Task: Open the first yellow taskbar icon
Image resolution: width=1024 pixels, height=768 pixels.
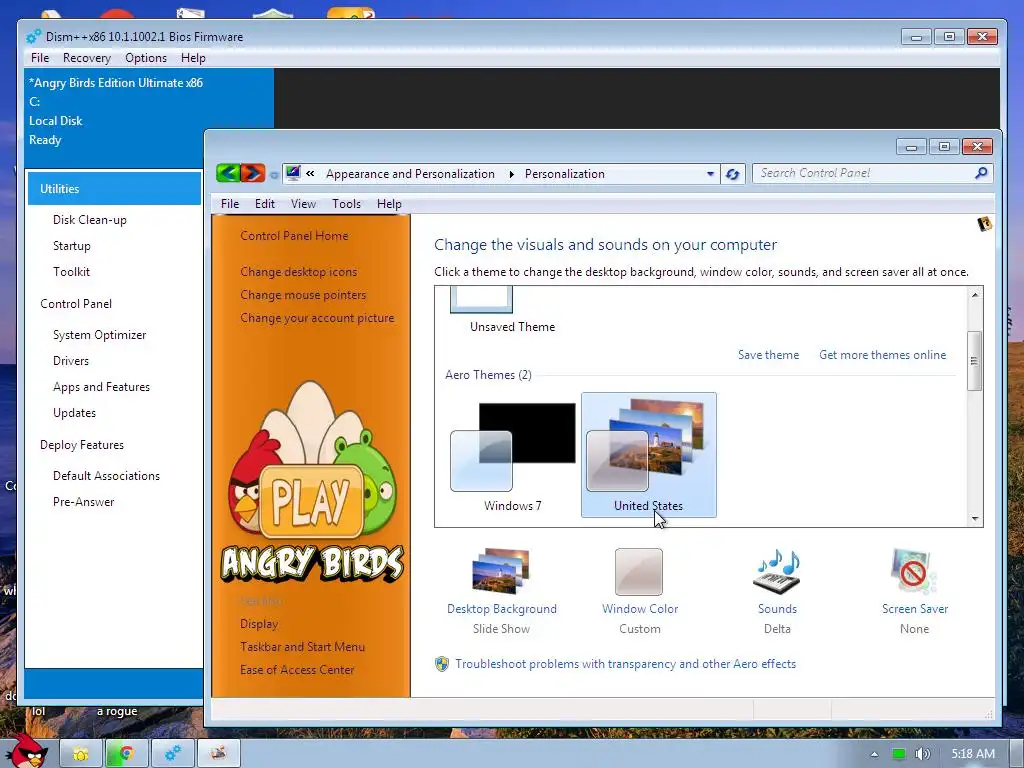Action: click(81, 754)
